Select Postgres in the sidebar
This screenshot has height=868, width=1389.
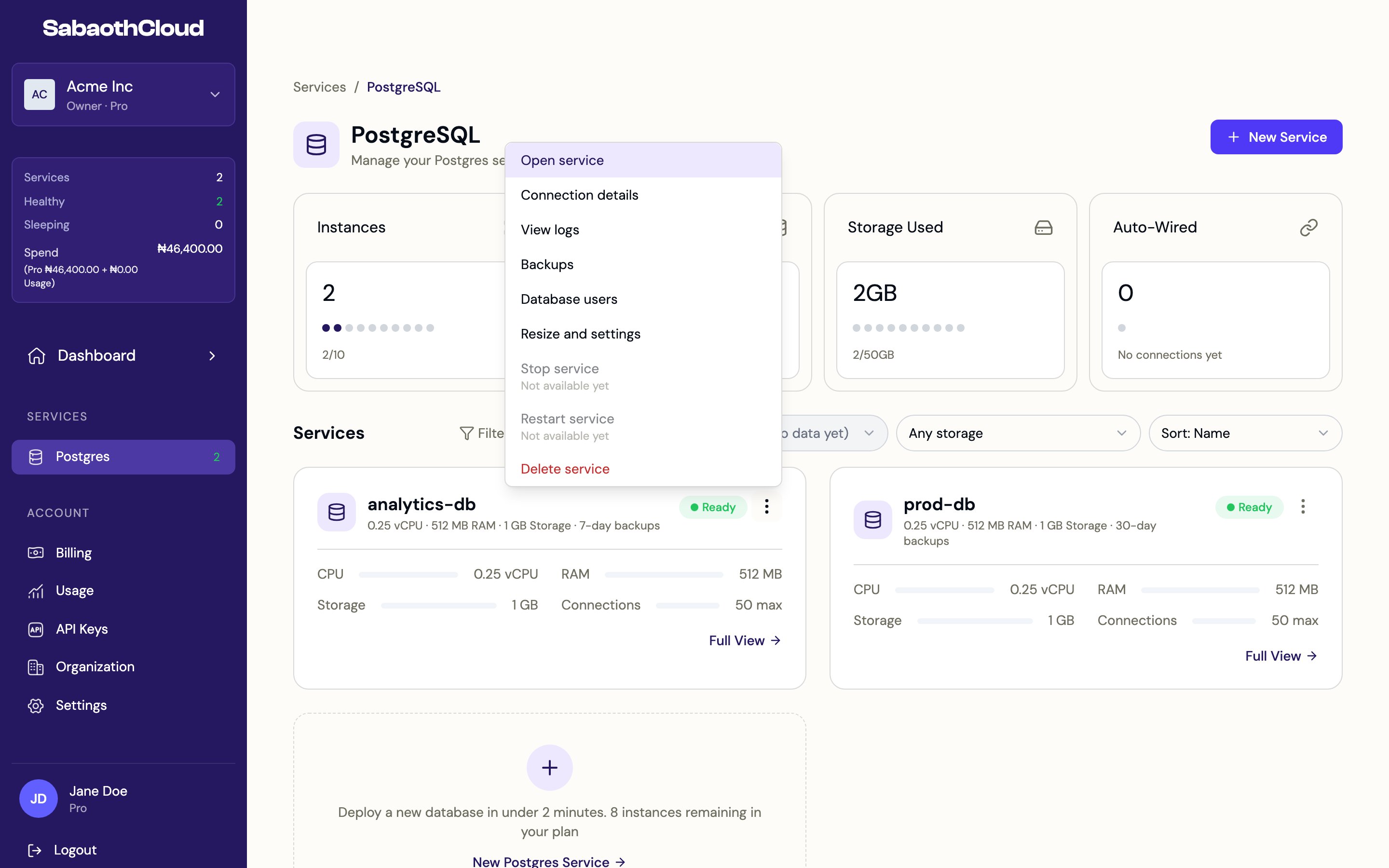123,457
